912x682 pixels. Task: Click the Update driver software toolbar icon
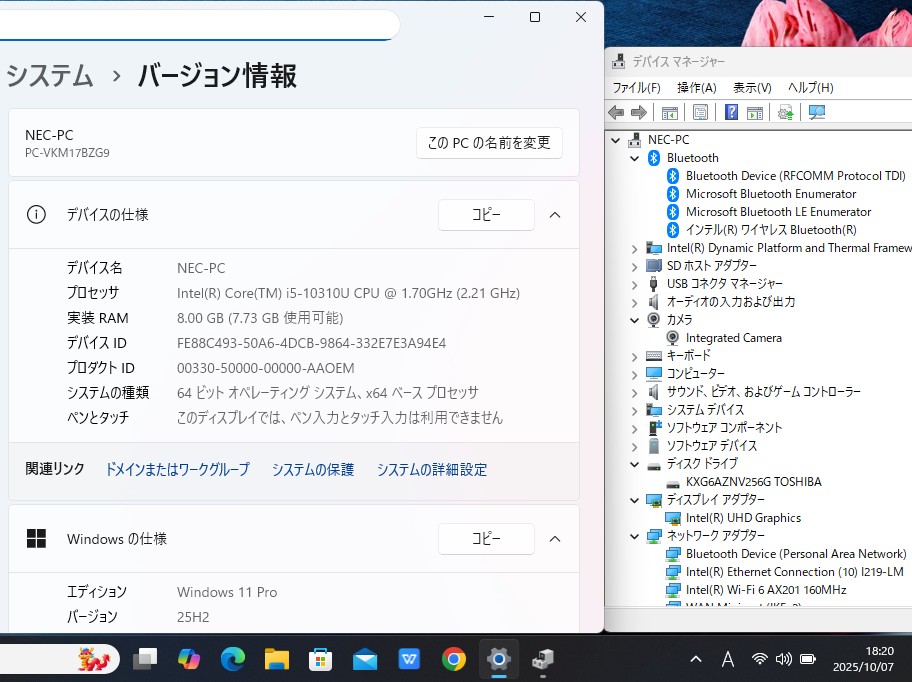click(x=786, y=113)
